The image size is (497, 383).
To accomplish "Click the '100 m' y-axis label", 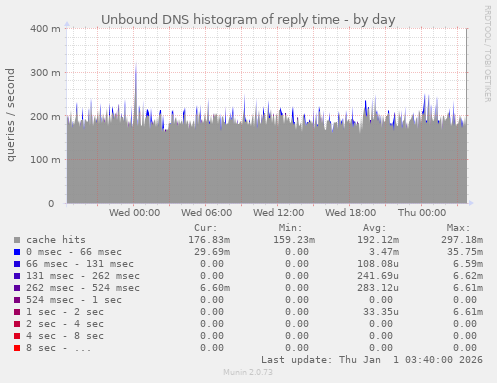I will (45, 160).
